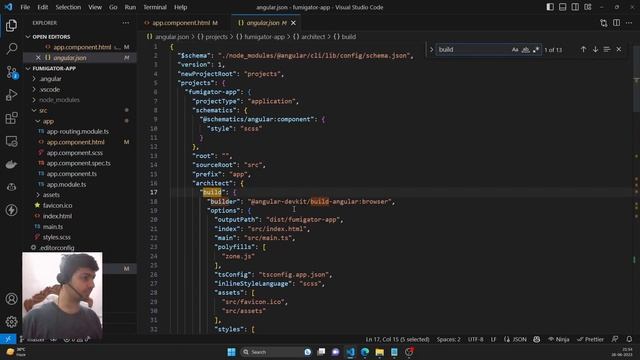Viewport: 640px width, 360px height.
Task: Open File Explorer from Windows taskbar
Action: click(x=380, y=352)
